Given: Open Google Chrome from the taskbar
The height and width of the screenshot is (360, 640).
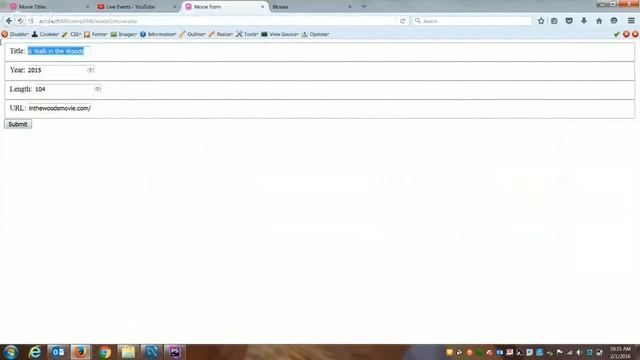Looking at the screenshot, I should point(104,352).
